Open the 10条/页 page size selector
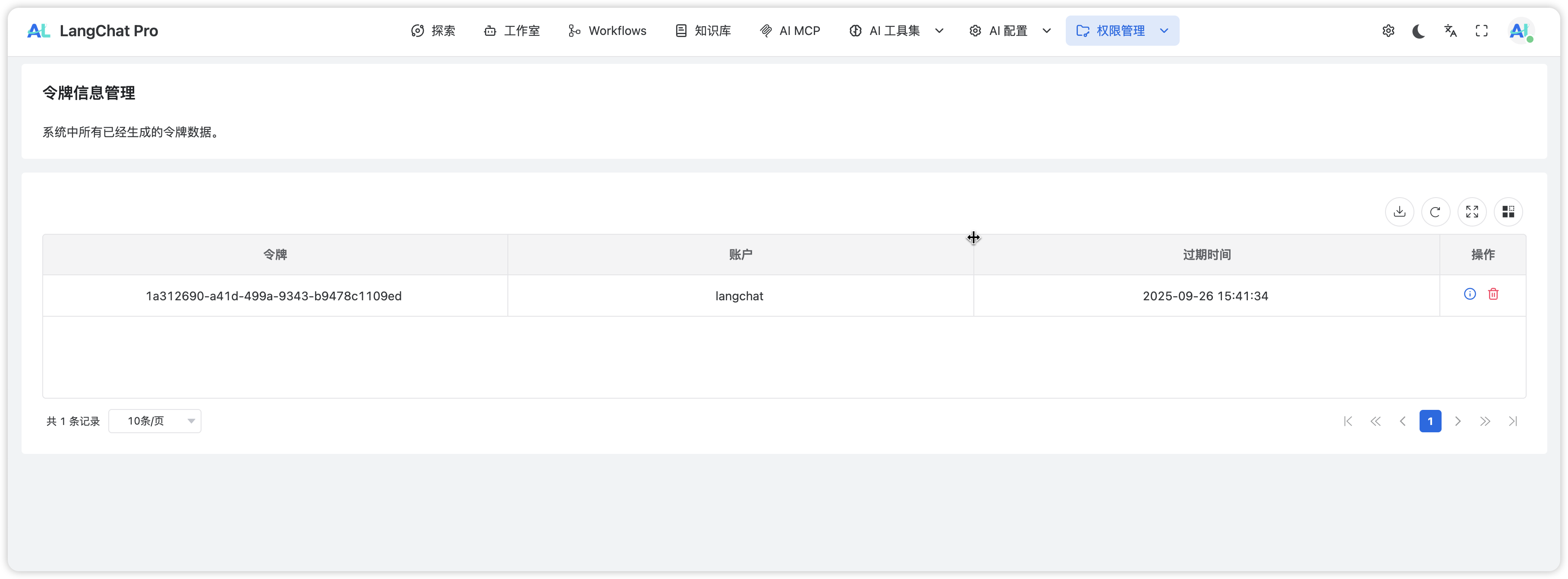Screen dimensions: 1568x579 154,422
